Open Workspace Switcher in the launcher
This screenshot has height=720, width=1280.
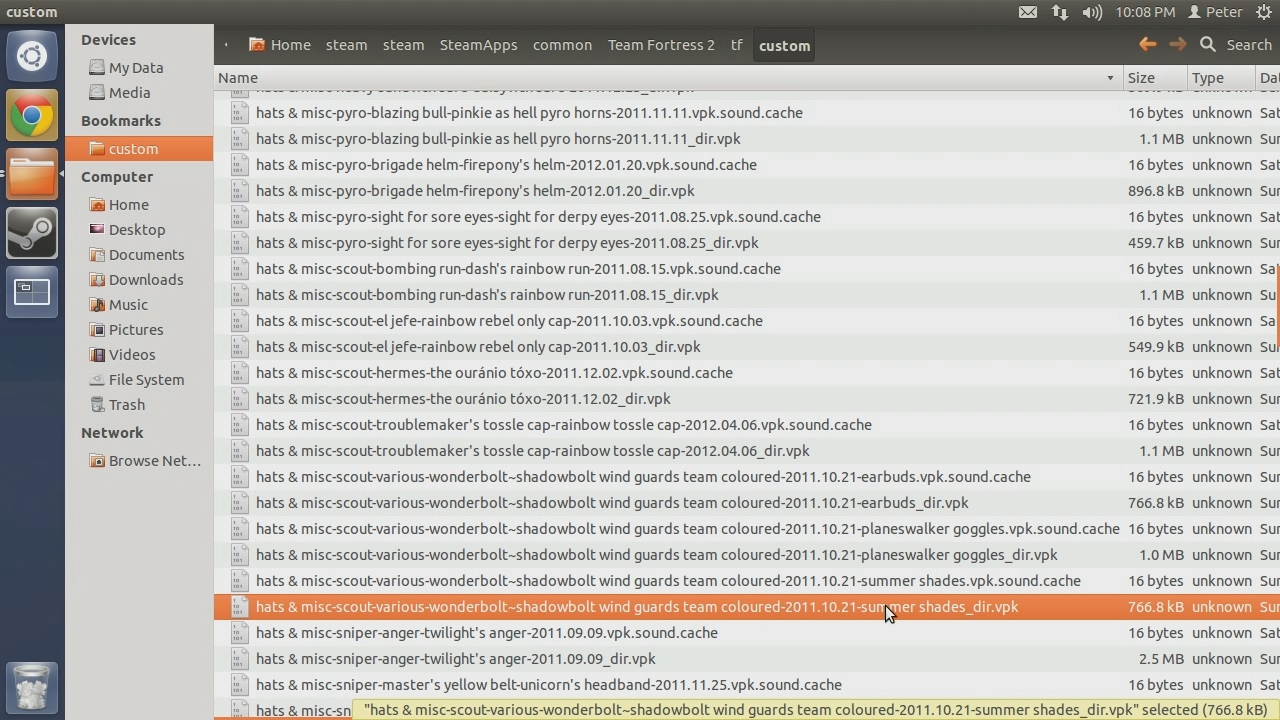point(32,292)
